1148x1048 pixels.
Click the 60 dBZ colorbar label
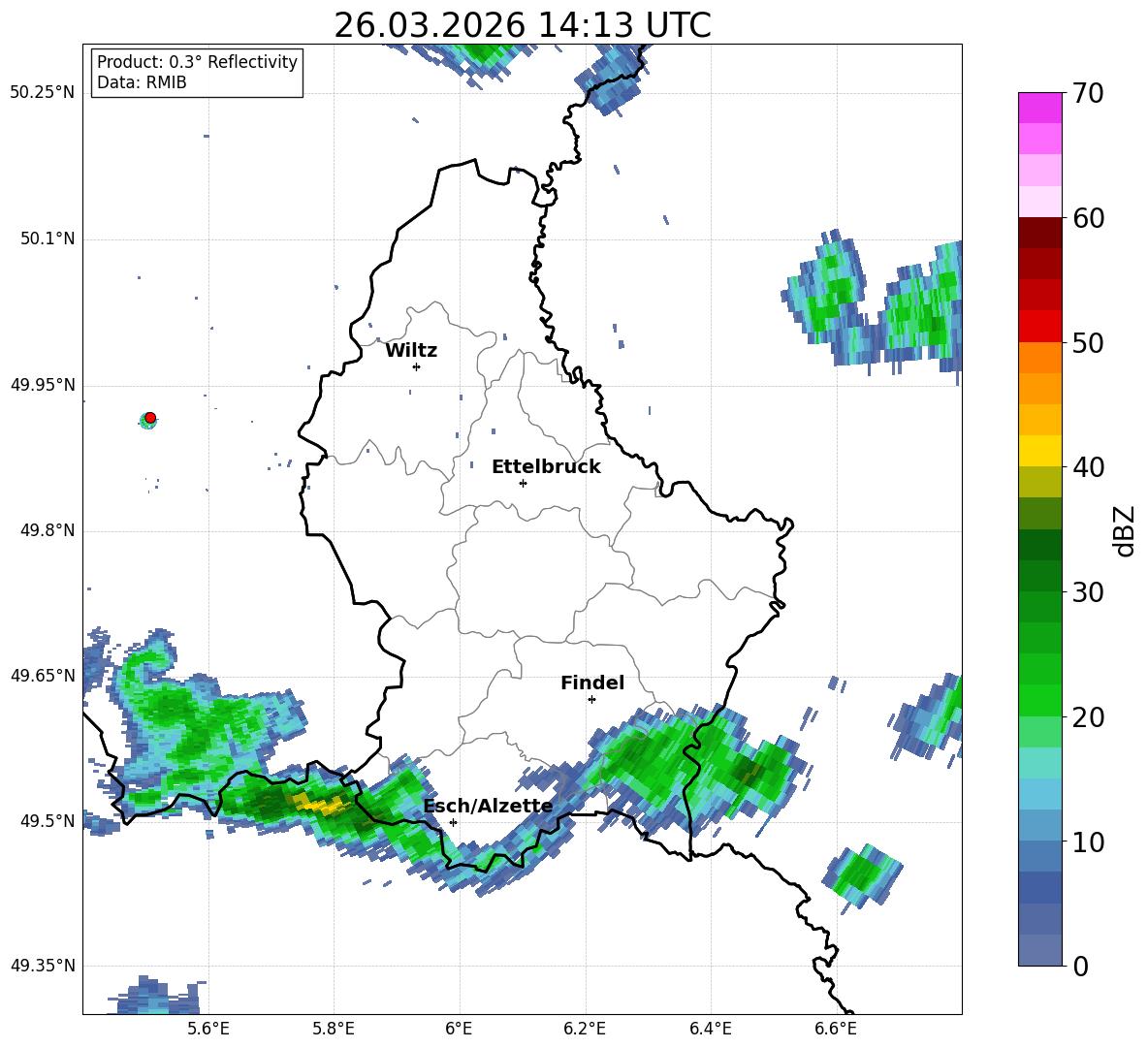tap(1088, 217)
